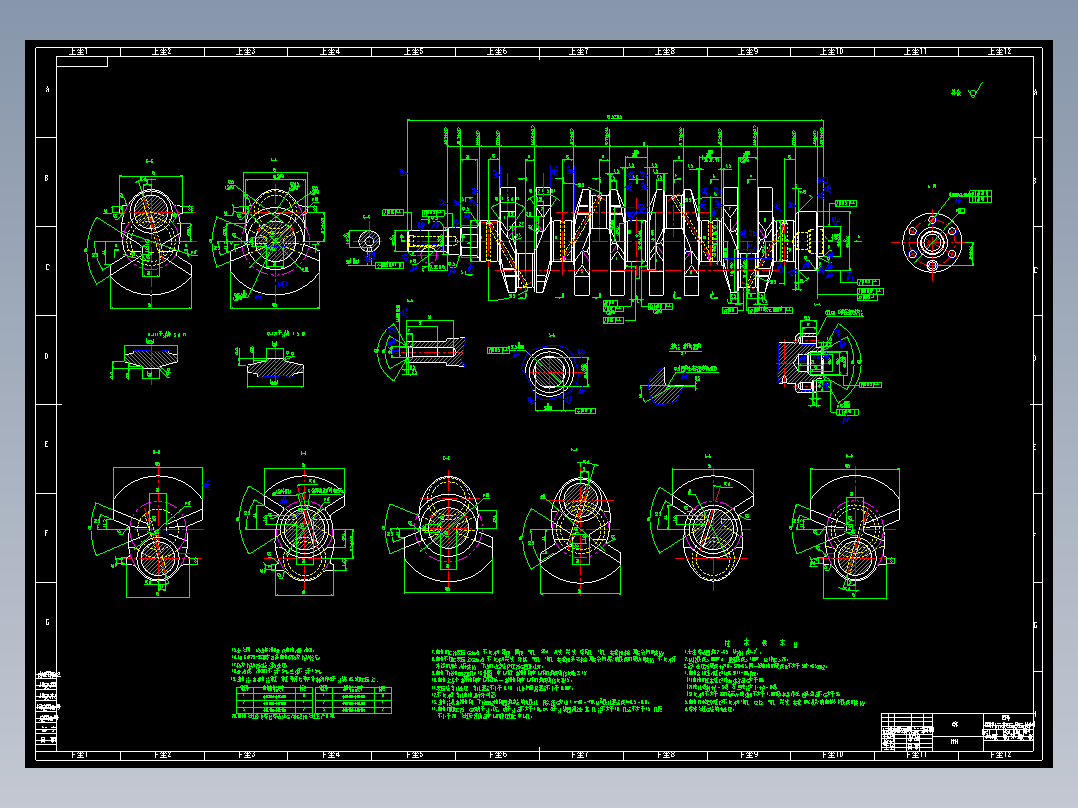Click row letter D on the left border

coord(47,356)
